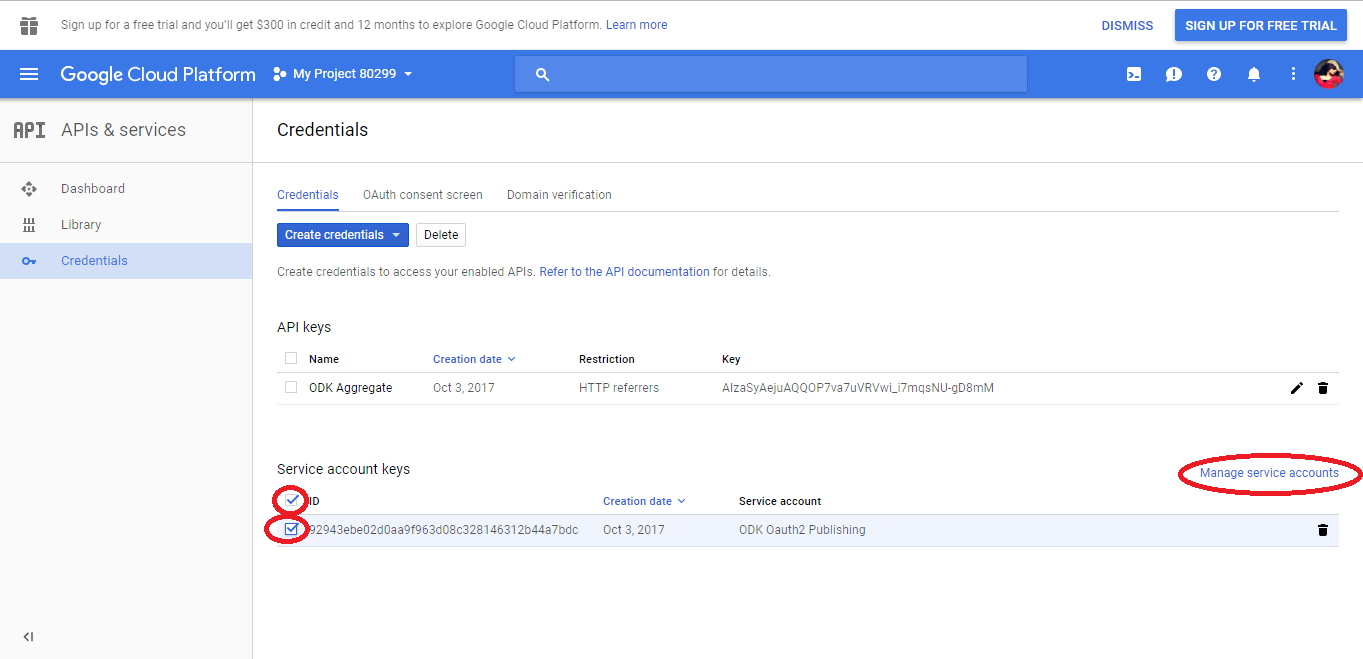
Task: Switch to Domain verification tab
Action: (x=559, y=195)
